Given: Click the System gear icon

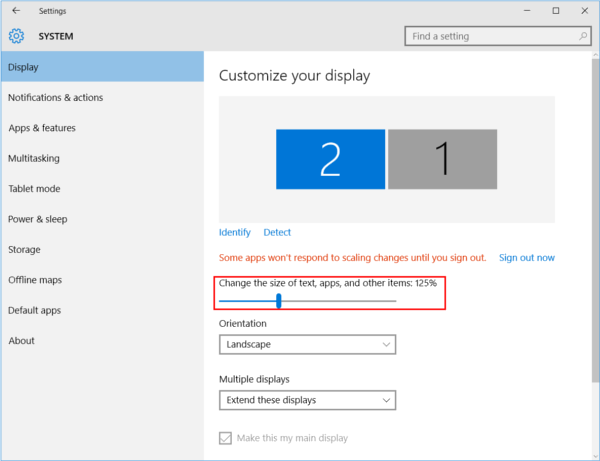Looking at the screenshot, I should click(16, 36).
